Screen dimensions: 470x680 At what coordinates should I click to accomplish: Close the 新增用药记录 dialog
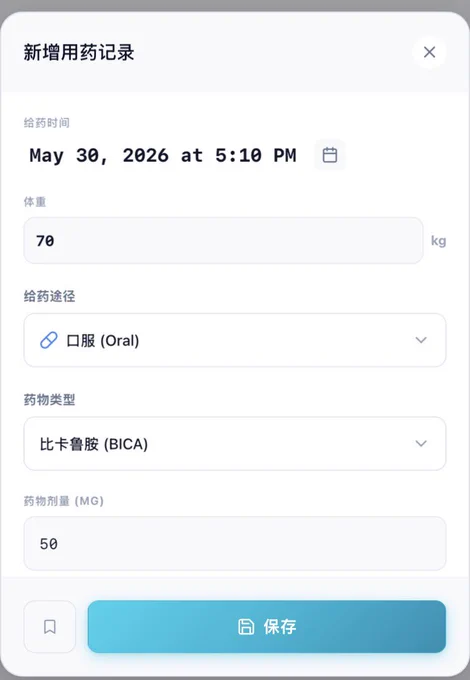pyautogui.click(x=429, y=52)
